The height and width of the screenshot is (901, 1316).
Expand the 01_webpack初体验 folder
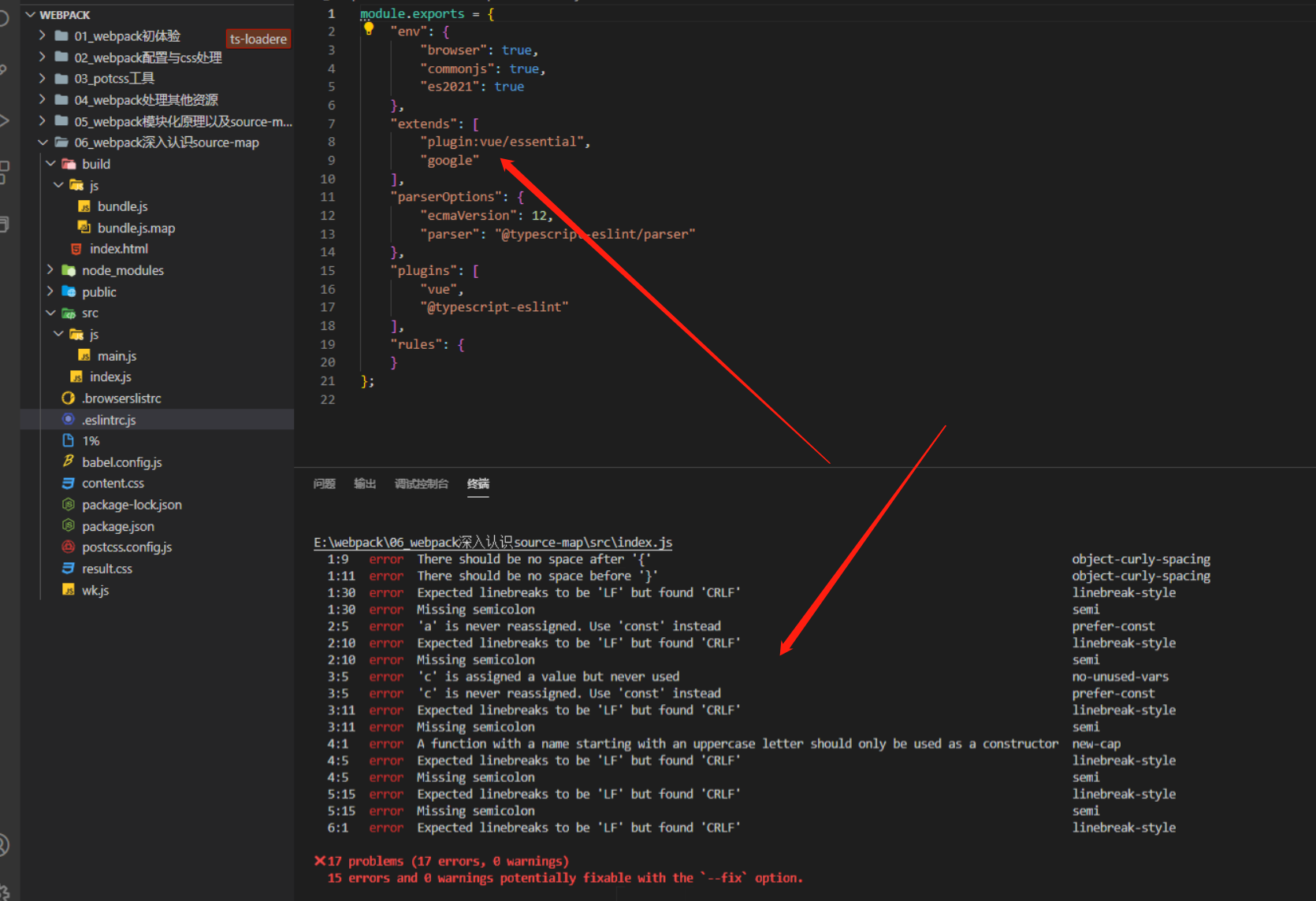point(42,35)
